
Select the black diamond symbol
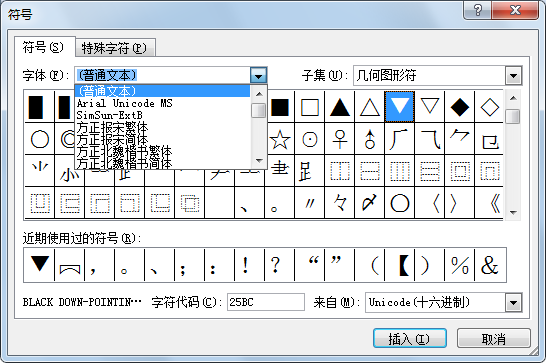pyautogui.click(x=460, y=107)
